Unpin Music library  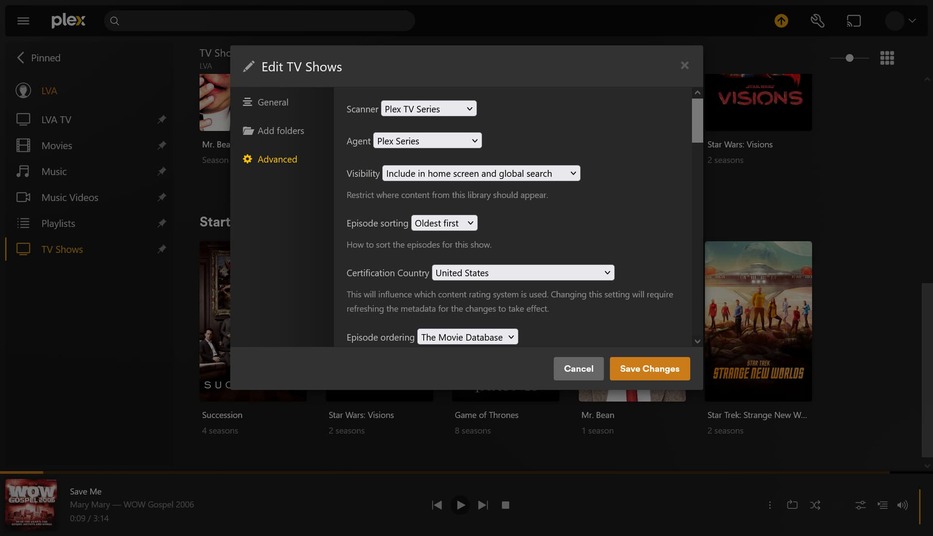tap(161, 171)
